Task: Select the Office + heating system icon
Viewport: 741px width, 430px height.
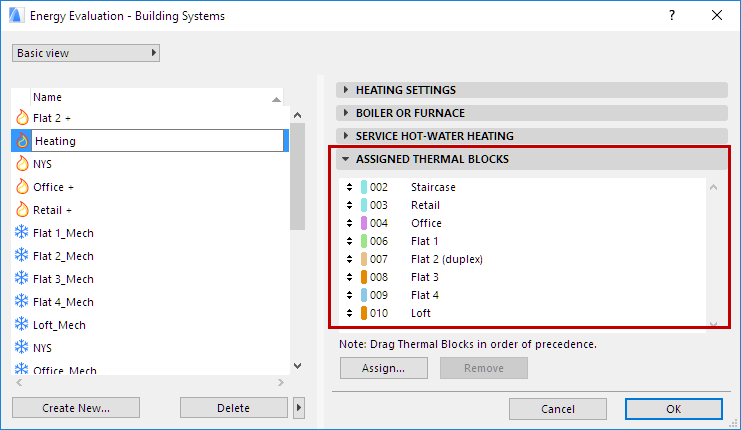Action: coord(22,187)
